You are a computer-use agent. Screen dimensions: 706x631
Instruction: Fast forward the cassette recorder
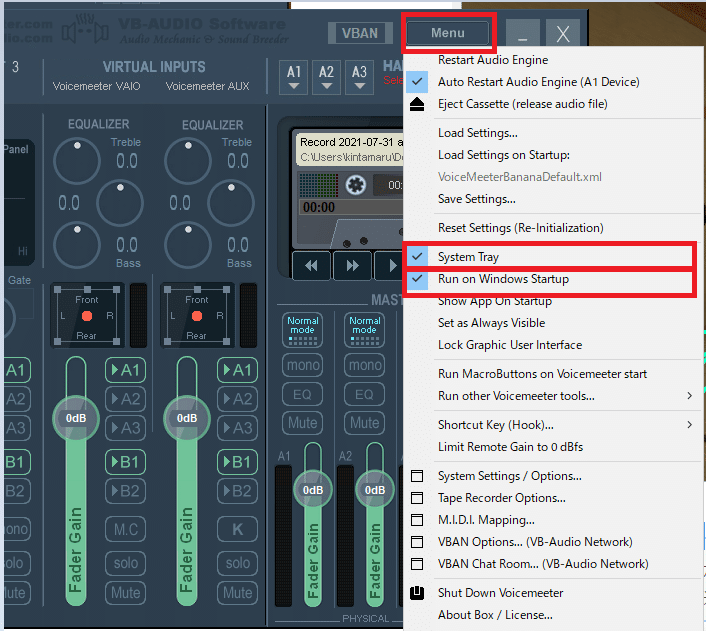point(353,266)
